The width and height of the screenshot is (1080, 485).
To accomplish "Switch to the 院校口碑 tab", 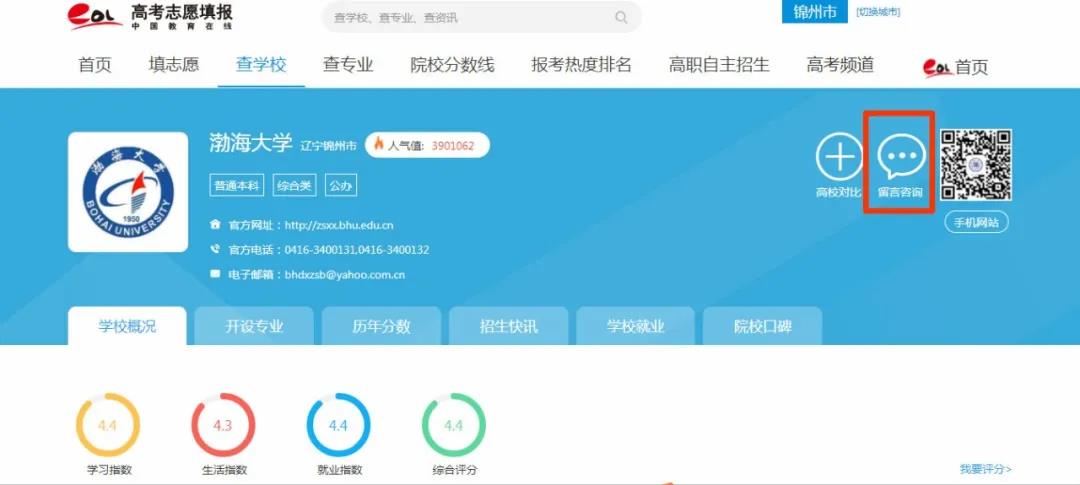I will click(x=762, y=326).
